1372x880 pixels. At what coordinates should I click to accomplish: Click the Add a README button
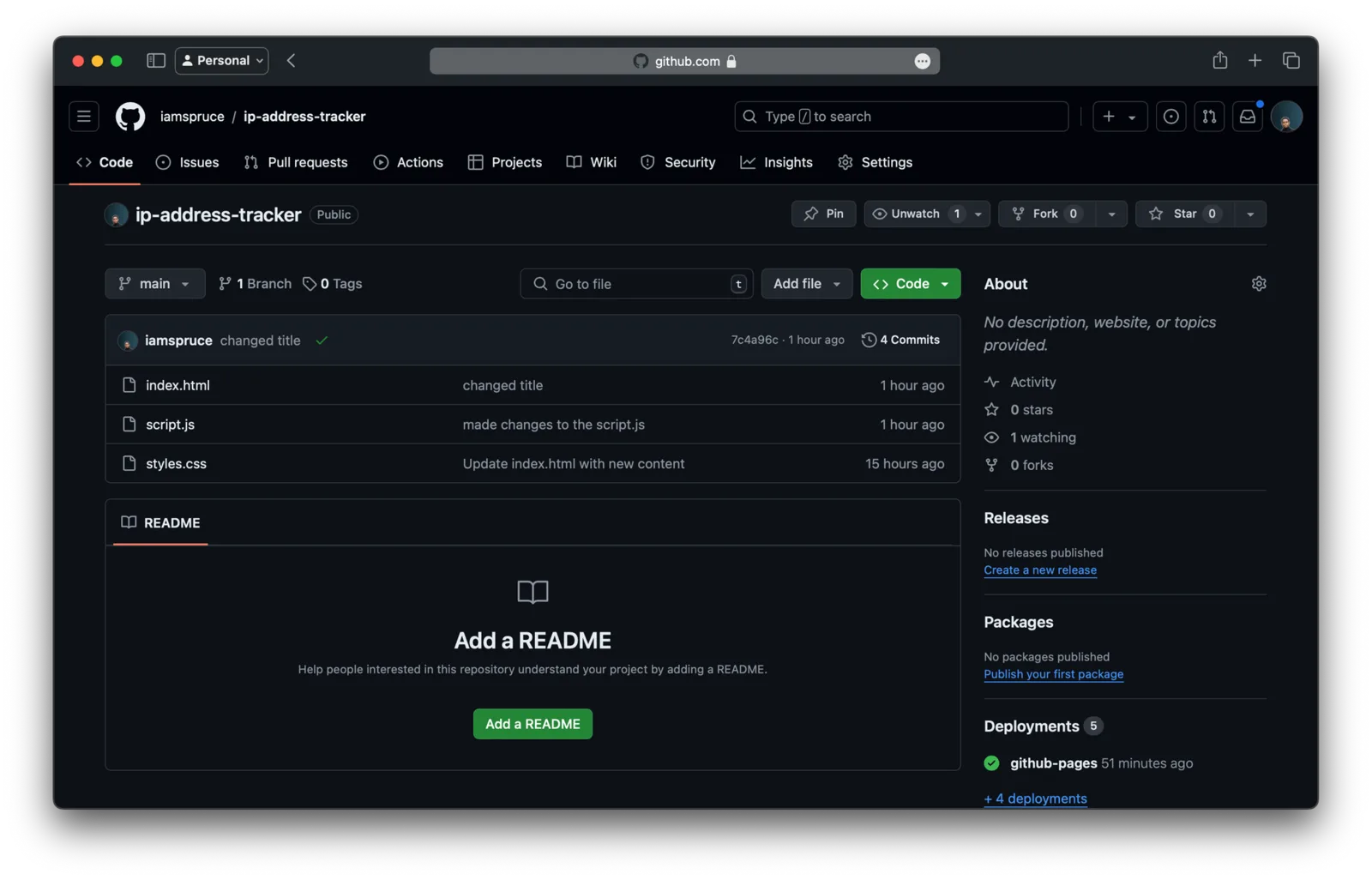[x=533, y=724]
